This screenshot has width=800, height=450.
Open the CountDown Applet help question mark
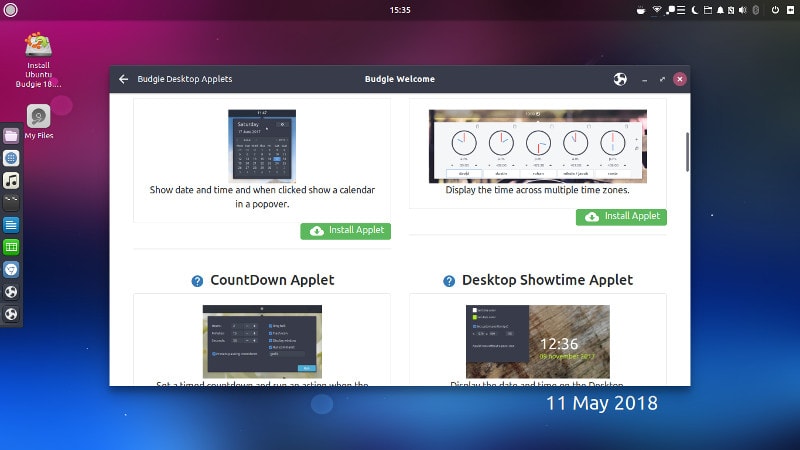pyautogui.click(x=197, y=281)
